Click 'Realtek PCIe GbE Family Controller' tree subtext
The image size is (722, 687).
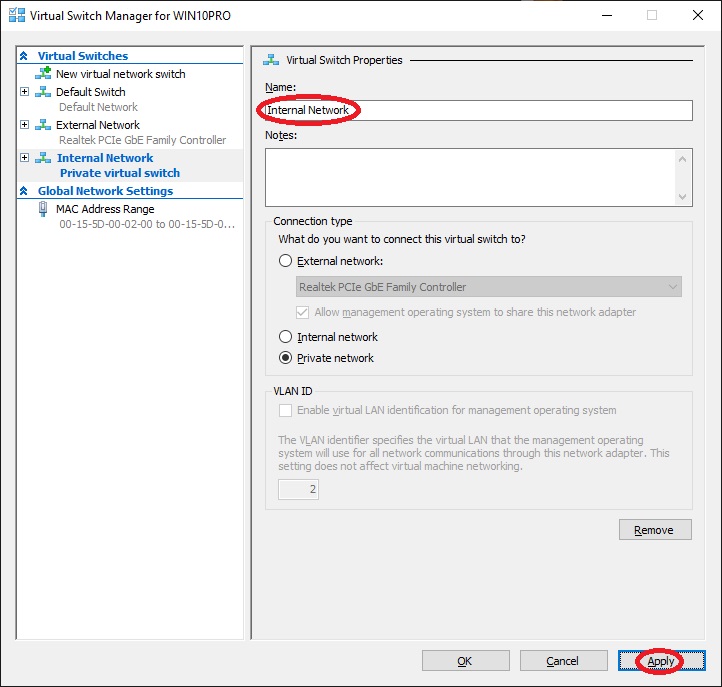coord(143,140)
